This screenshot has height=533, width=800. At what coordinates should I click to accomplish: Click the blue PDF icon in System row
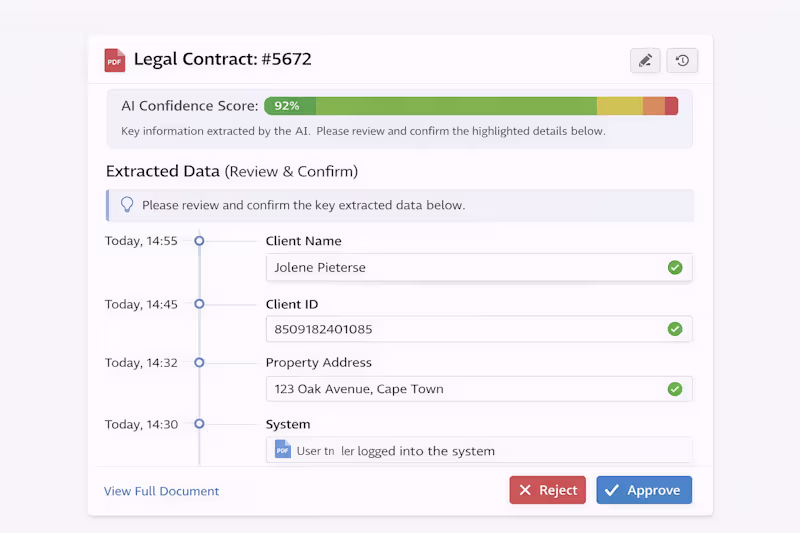(283, 450)
